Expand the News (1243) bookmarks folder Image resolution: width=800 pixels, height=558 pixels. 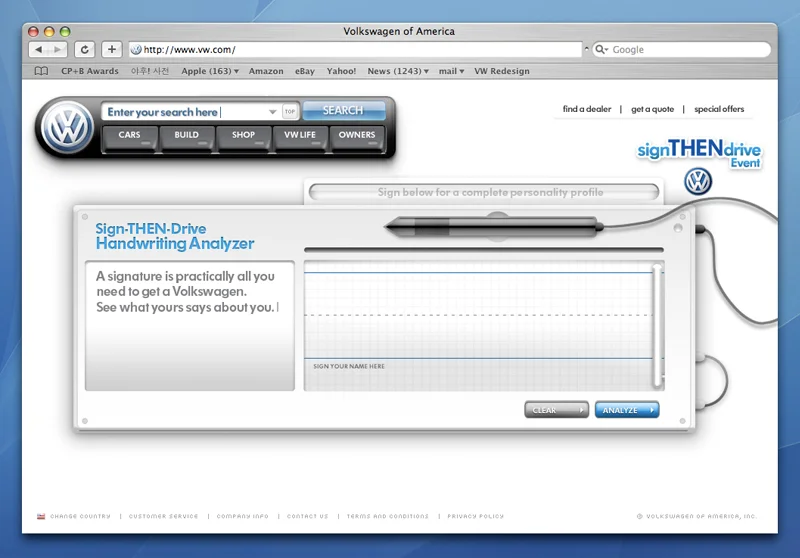[398, 71]
